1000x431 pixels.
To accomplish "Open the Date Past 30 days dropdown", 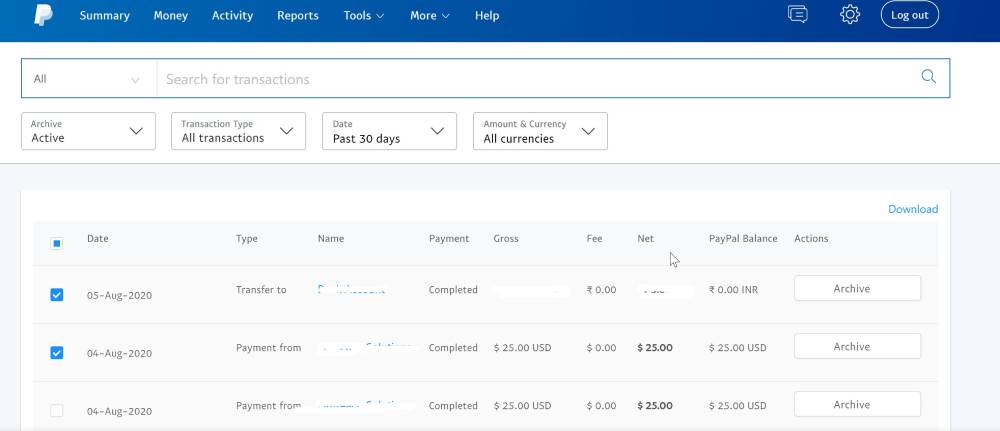I will [390, 131].
